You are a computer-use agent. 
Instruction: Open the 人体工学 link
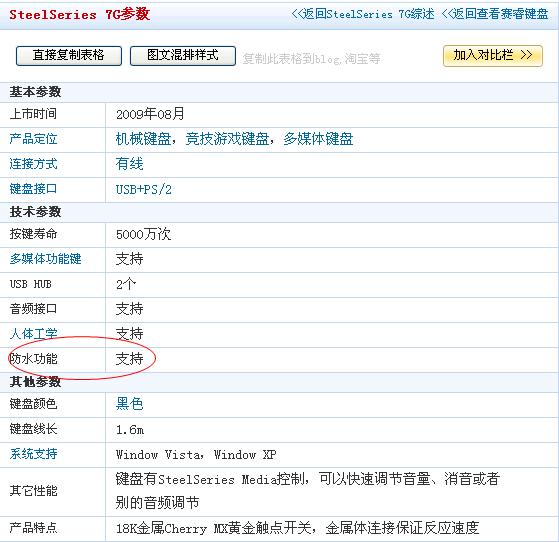coord(33,334)
